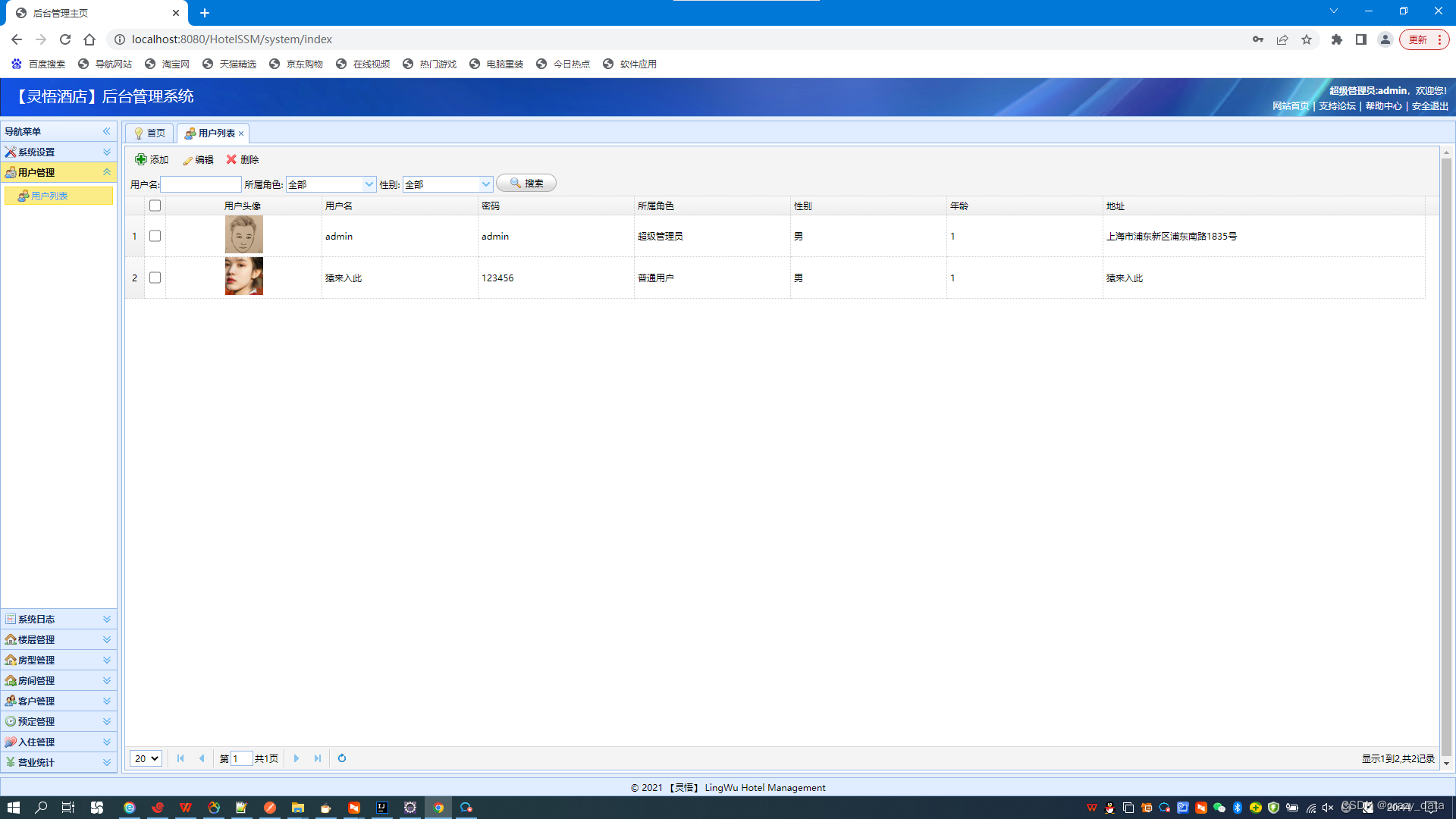Image resolution: width=1456 pixels, height=819 pixels.
Task: Check the admin row checkbox
Action: 155,236
